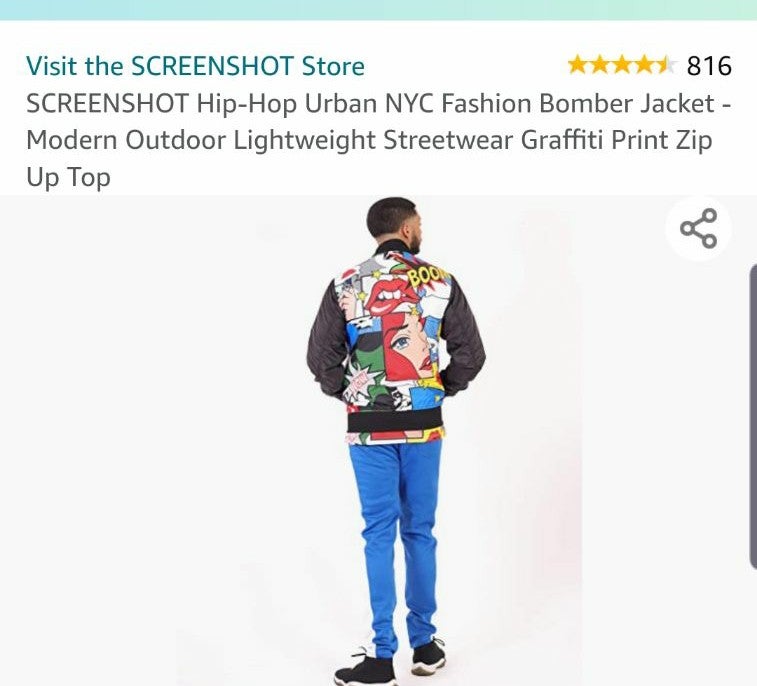Click the star rating display
757x686 pixels.
pos(622,65)
